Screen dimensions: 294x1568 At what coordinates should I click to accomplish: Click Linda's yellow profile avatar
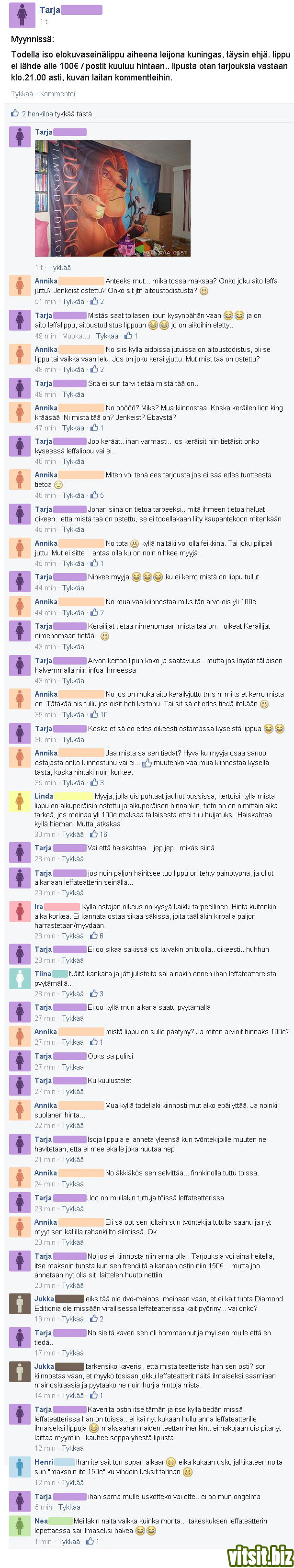pyautogui.click(x=20, y=801)
